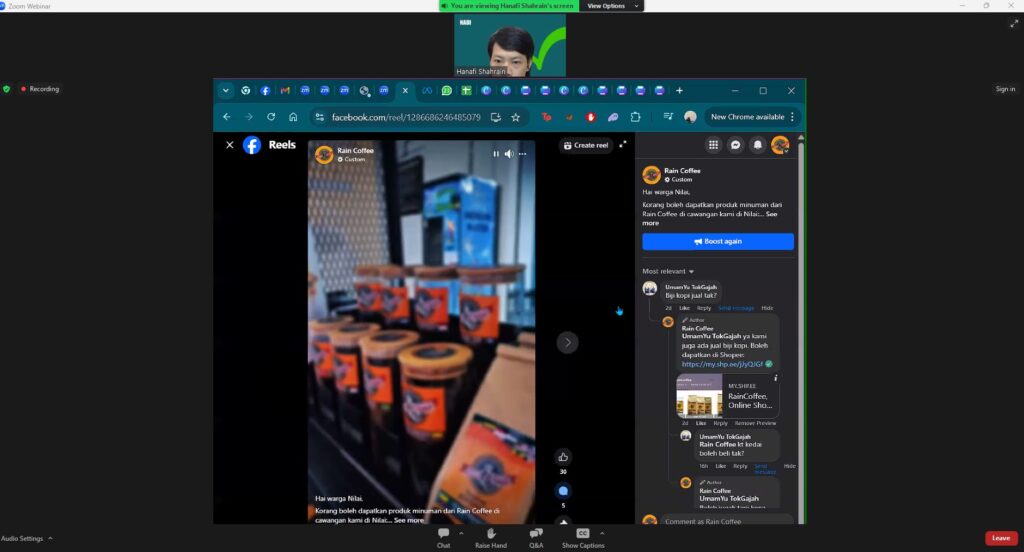Bookmark the page with star icon
This screenshot has height=552, width=1024.
click(x=515, y=117)
